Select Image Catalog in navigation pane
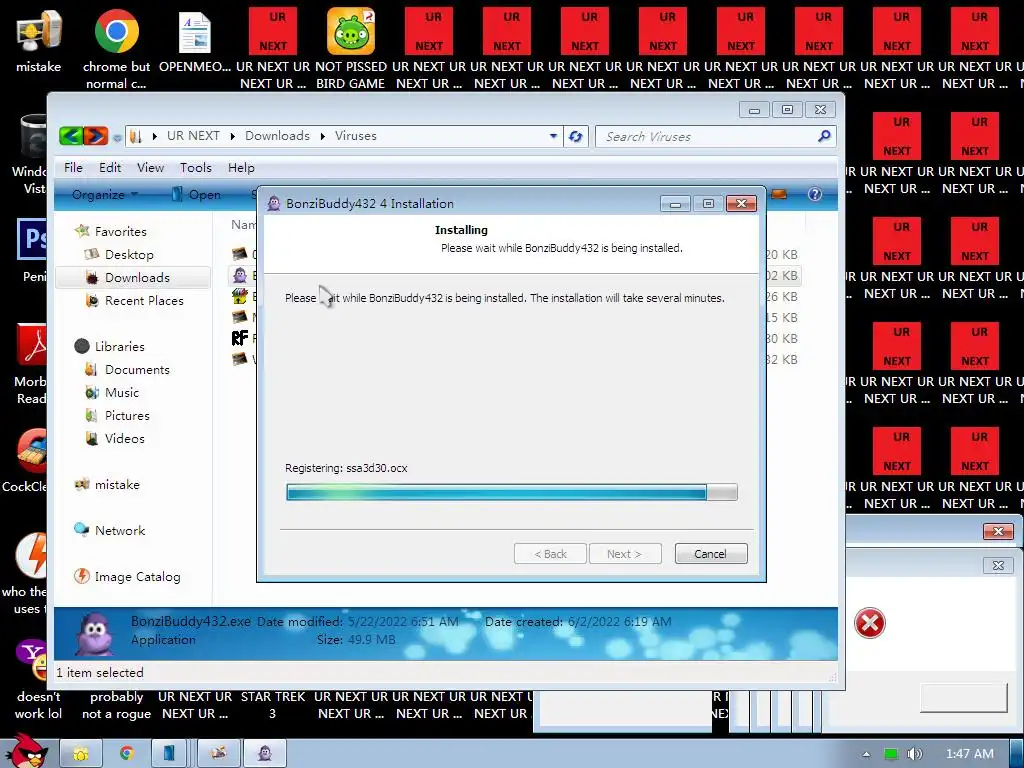Screen dimensions: 1024x768 point(136,577)
